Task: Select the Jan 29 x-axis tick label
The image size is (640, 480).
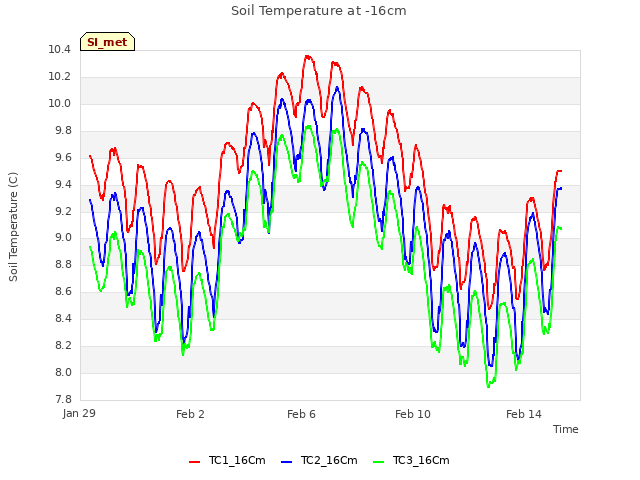Action: click(79, 413)
